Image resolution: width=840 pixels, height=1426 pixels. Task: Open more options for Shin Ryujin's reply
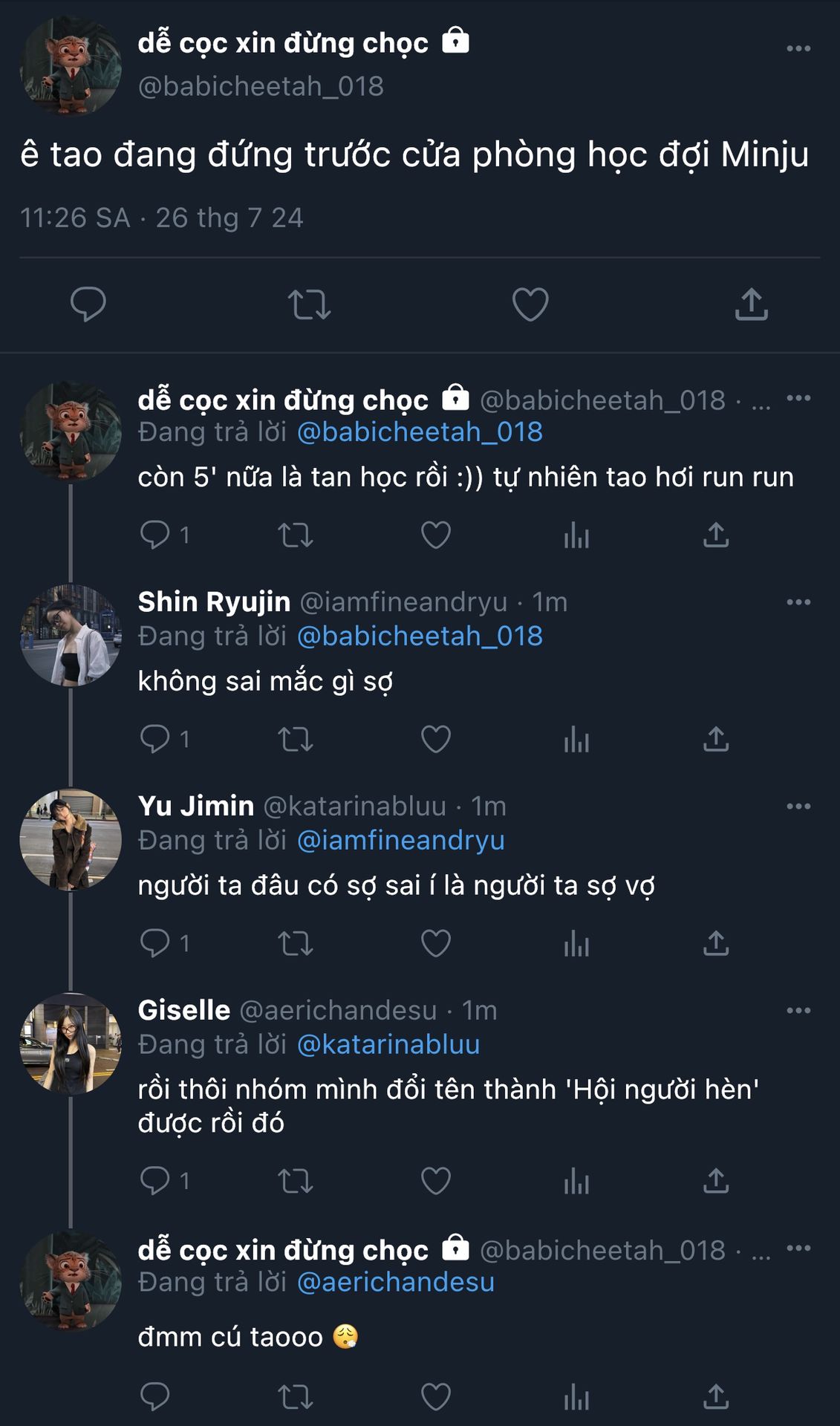798,602
